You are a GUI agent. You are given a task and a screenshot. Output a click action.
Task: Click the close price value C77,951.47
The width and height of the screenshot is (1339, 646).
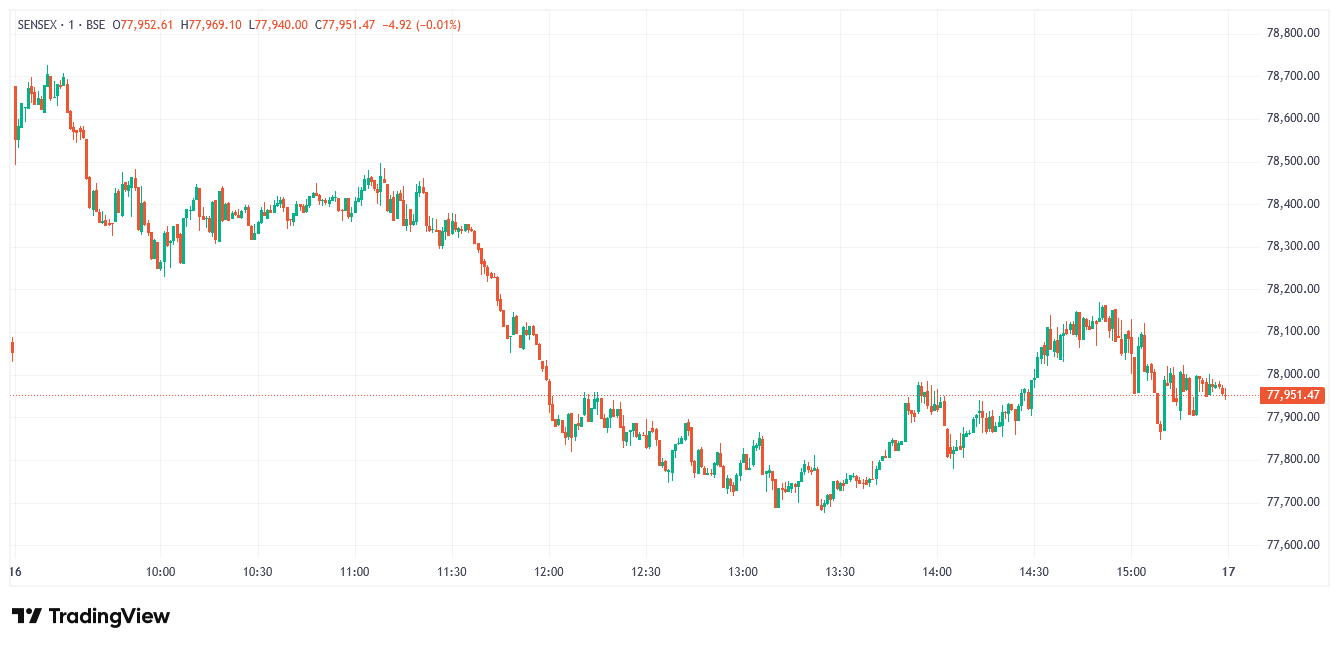(345, 25)
